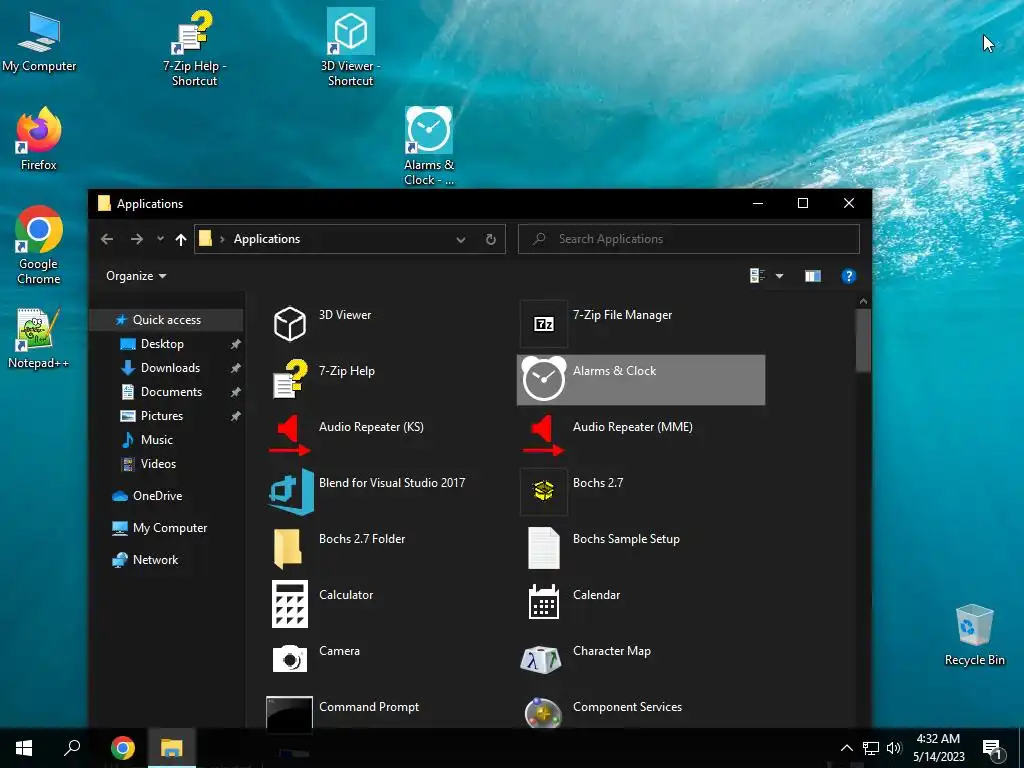Select the Calculator icon
Image resolution: width=1024 pixels, height=768 pixels.
point(289,604)
